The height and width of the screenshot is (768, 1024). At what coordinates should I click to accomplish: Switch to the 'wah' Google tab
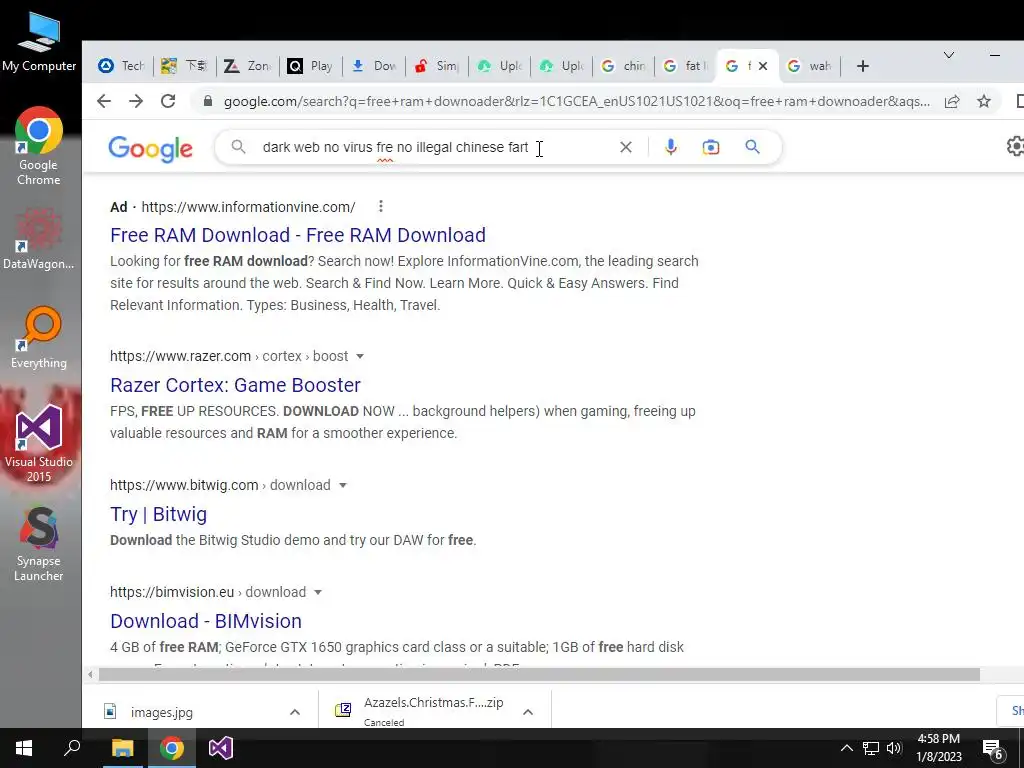[810, 66]
